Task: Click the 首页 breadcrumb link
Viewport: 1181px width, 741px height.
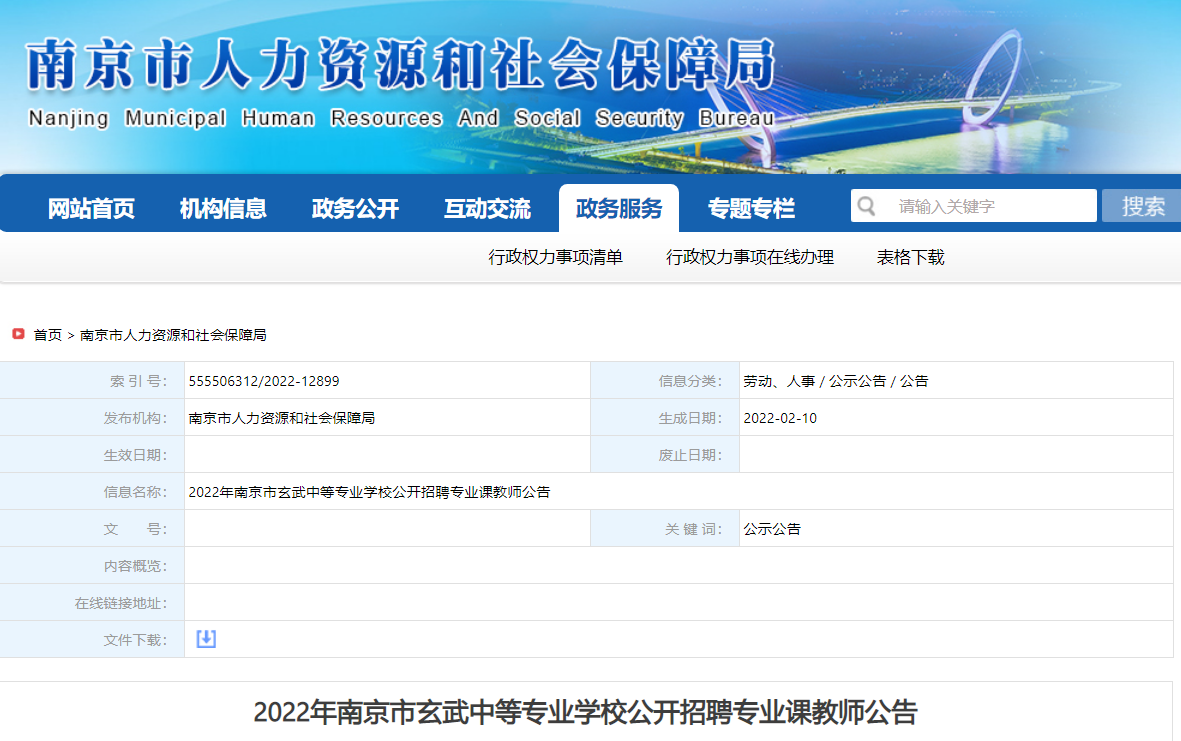Action: (47, 335)
